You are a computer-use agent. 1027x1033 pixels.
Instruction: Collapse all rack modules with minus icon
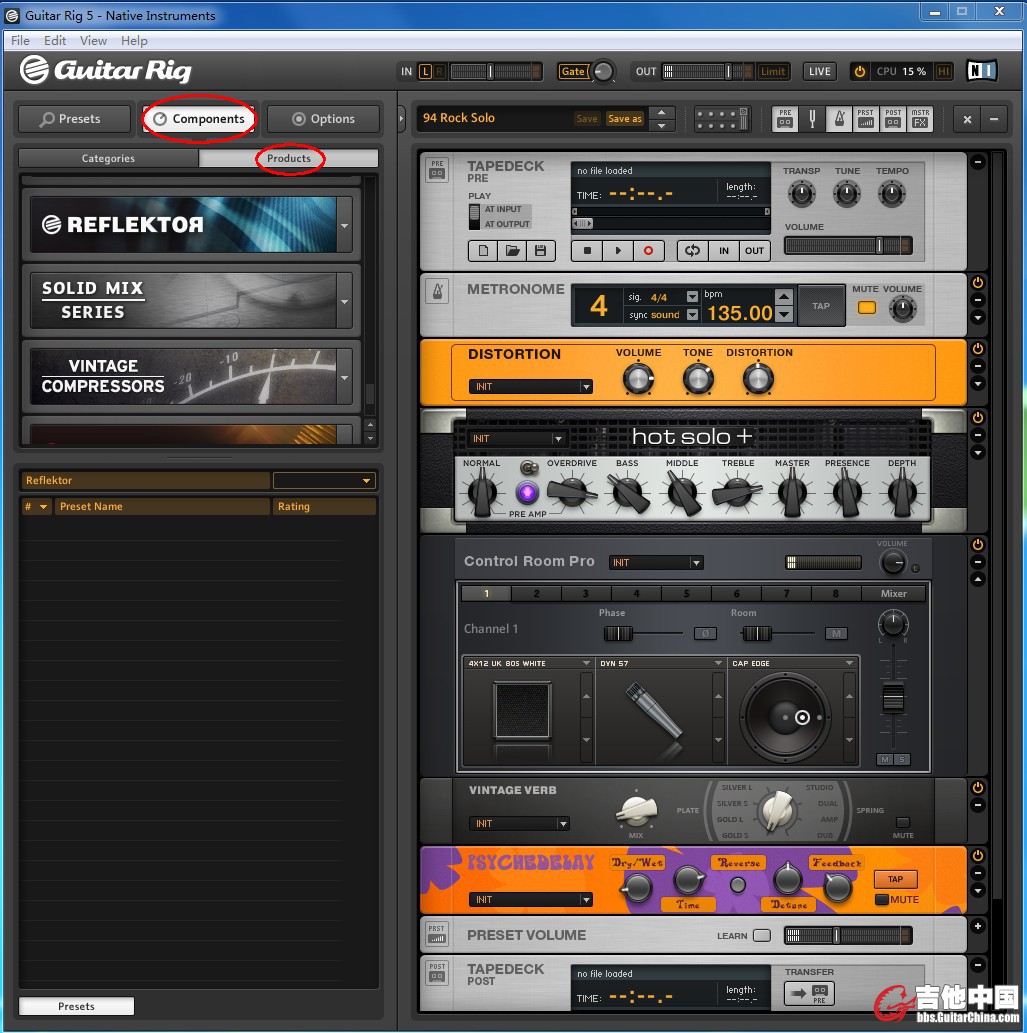coord(993,119)
